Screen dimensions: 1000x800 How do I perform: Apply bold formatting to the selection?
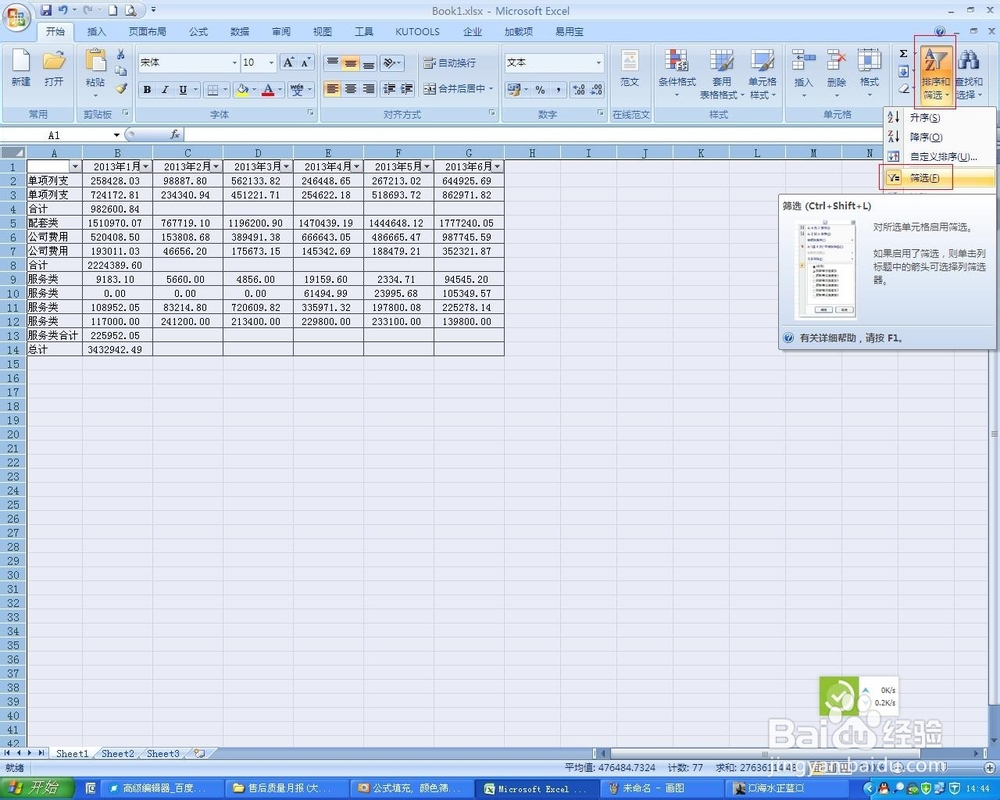click(x=147, y=90)
